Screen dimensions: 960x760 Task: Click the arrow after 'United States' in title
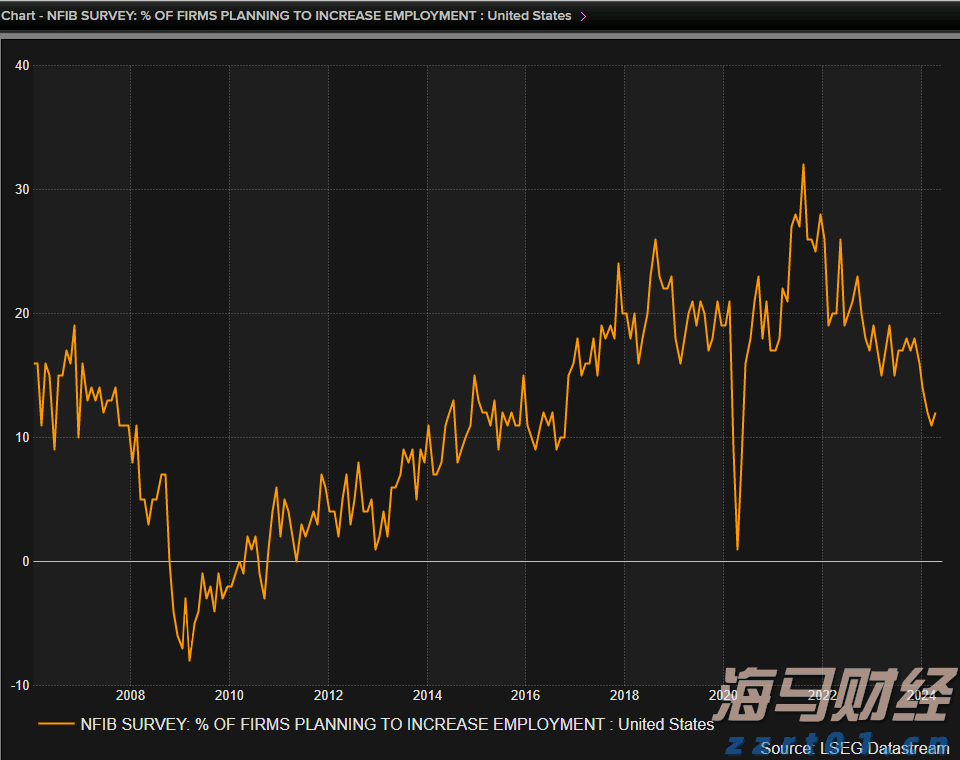coord(583,16)
